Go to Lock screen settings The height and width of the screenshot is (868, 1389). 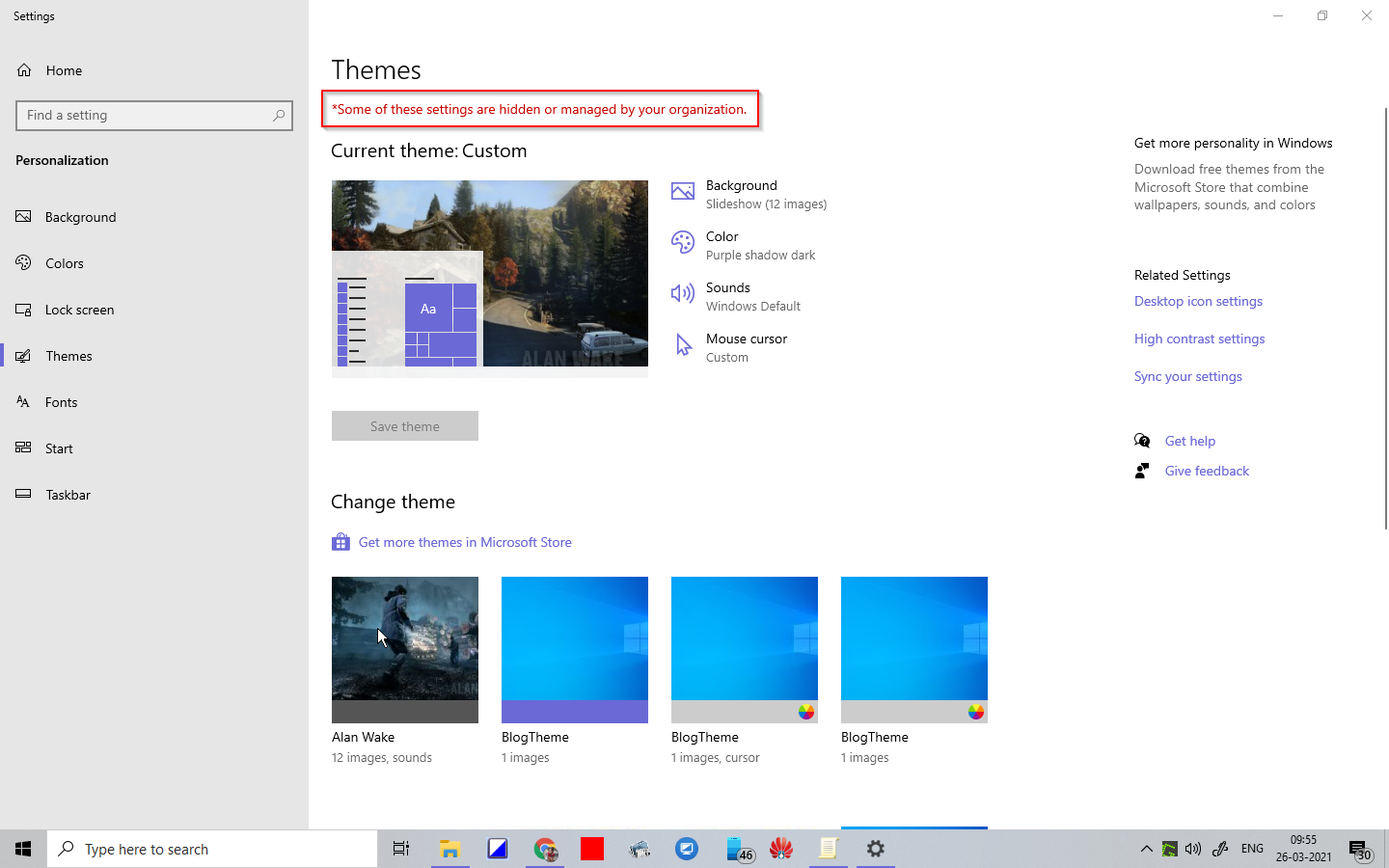pos(79,310)
